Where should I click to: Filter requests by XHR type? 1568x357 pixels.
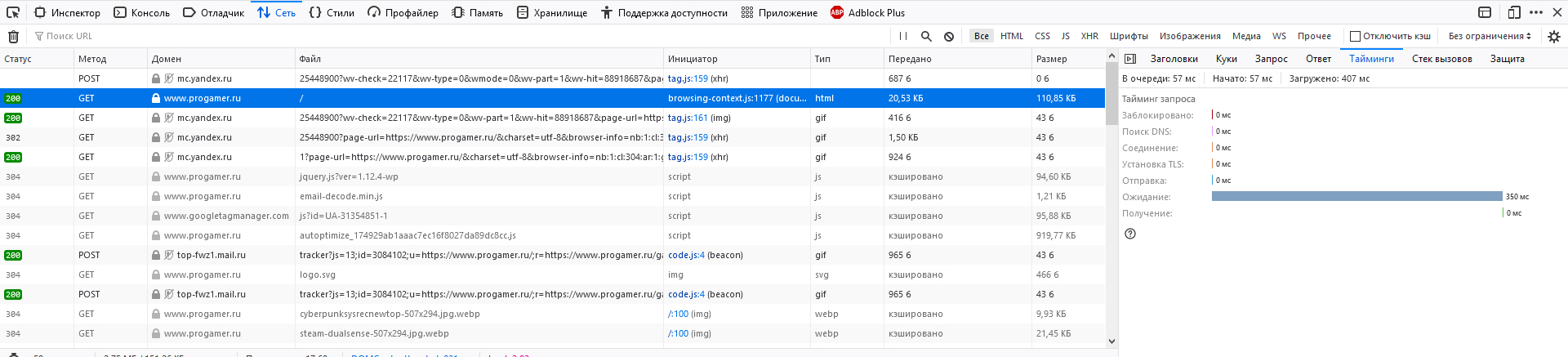1089,36
